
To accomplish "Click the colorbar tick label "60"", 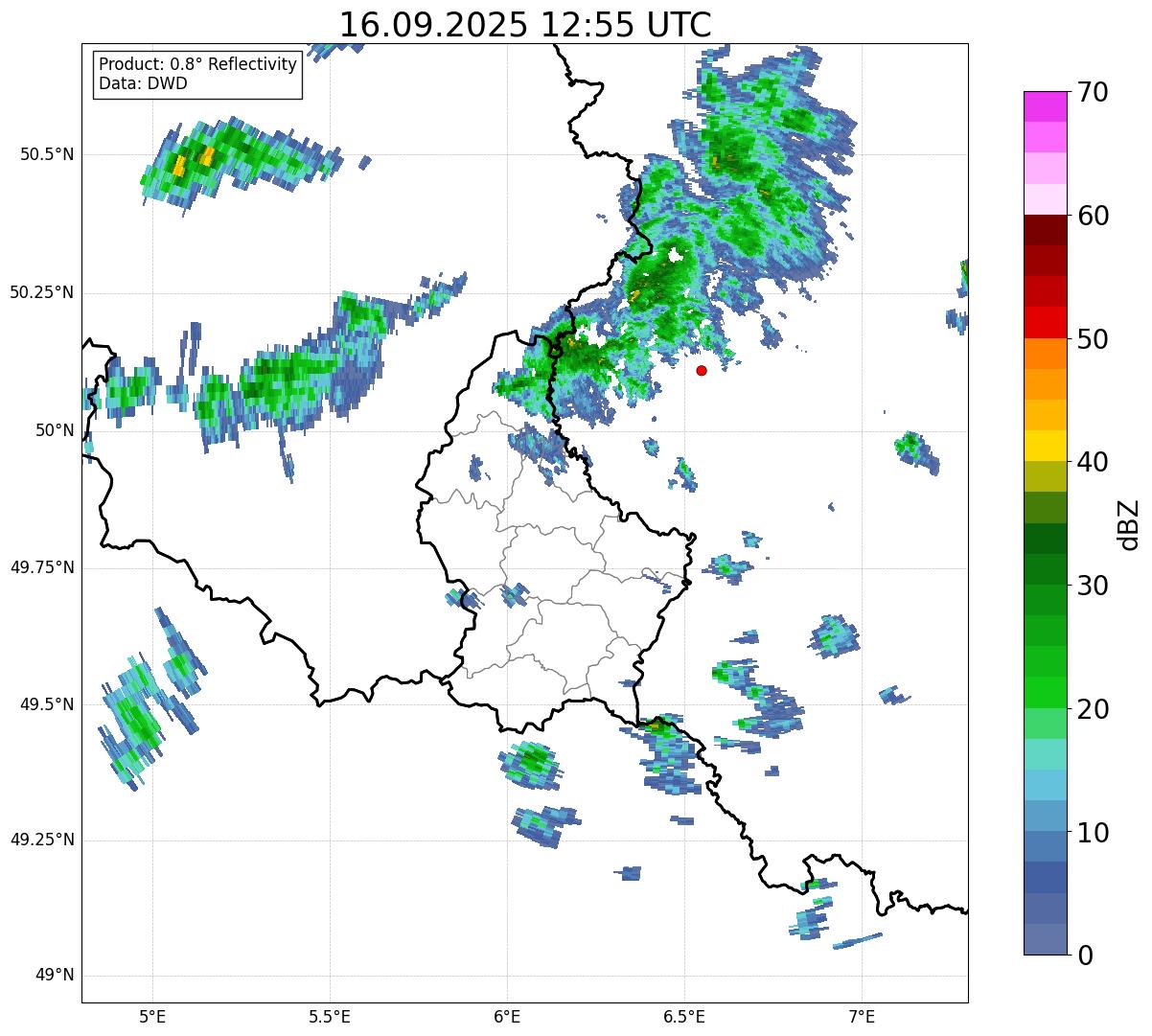I will (1094, 216).
